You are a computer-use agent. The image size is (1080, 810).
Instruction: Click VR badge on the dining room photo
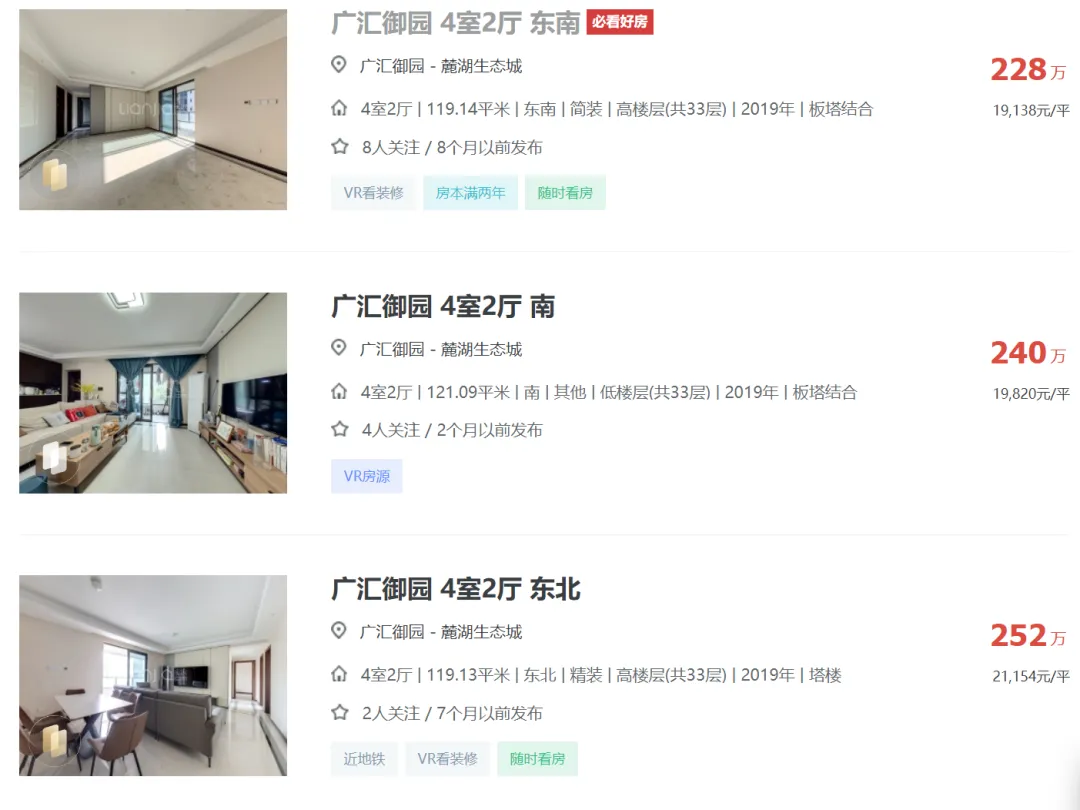54,741
